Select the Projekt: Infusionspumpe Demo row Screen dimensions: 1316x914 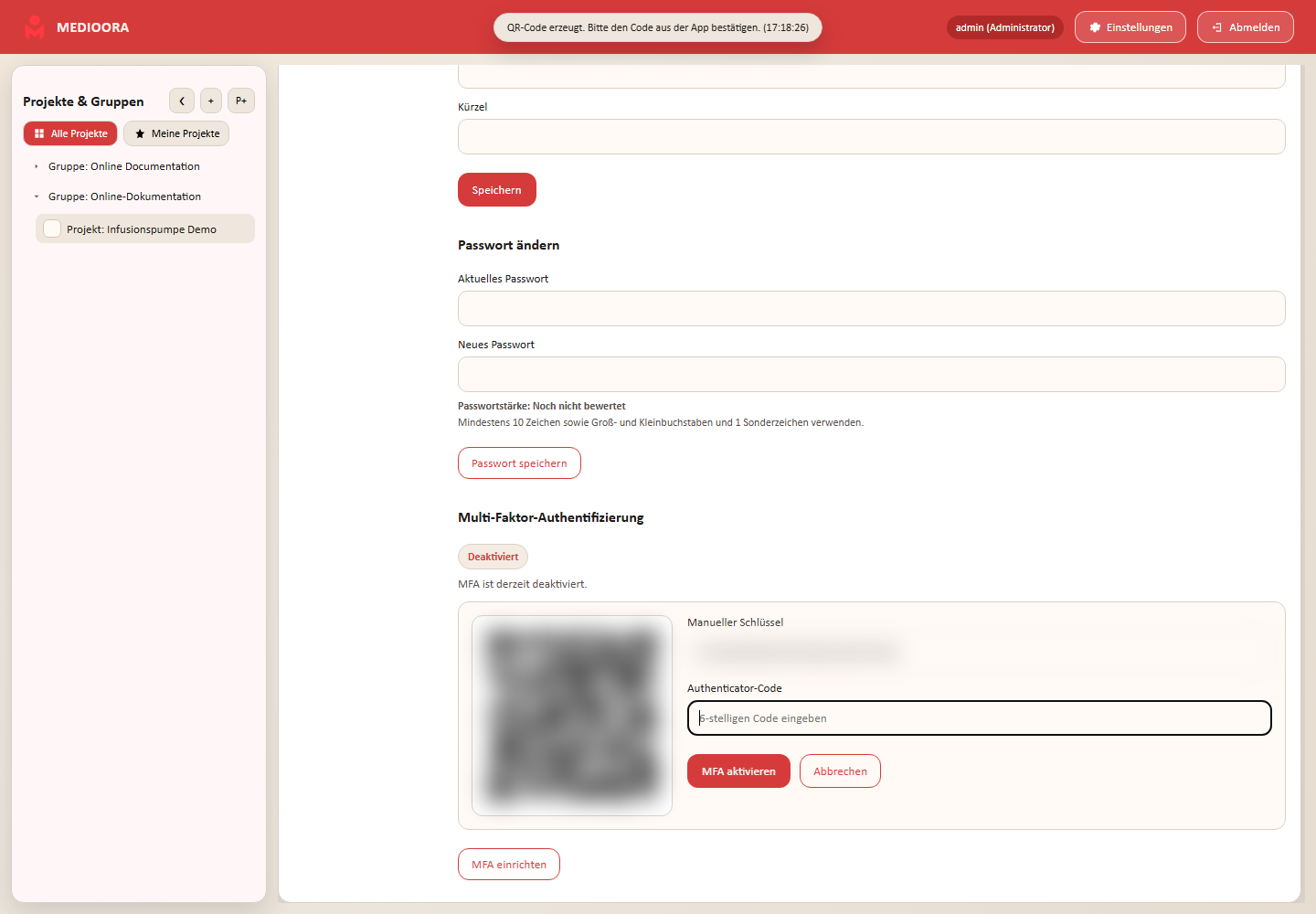pyautogui.click(x=145, y=228)
